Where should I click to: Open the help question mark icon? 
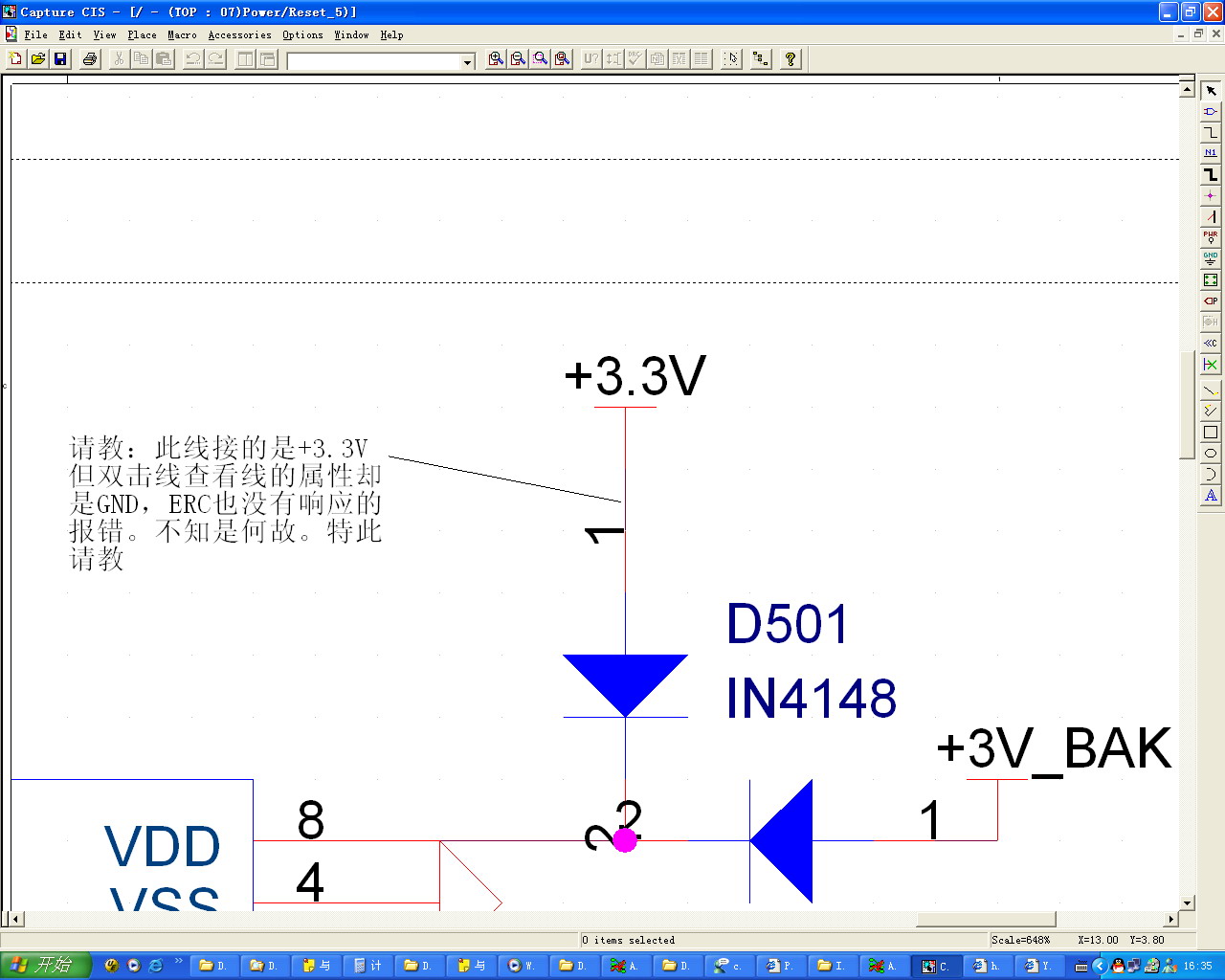click(791, 59)
